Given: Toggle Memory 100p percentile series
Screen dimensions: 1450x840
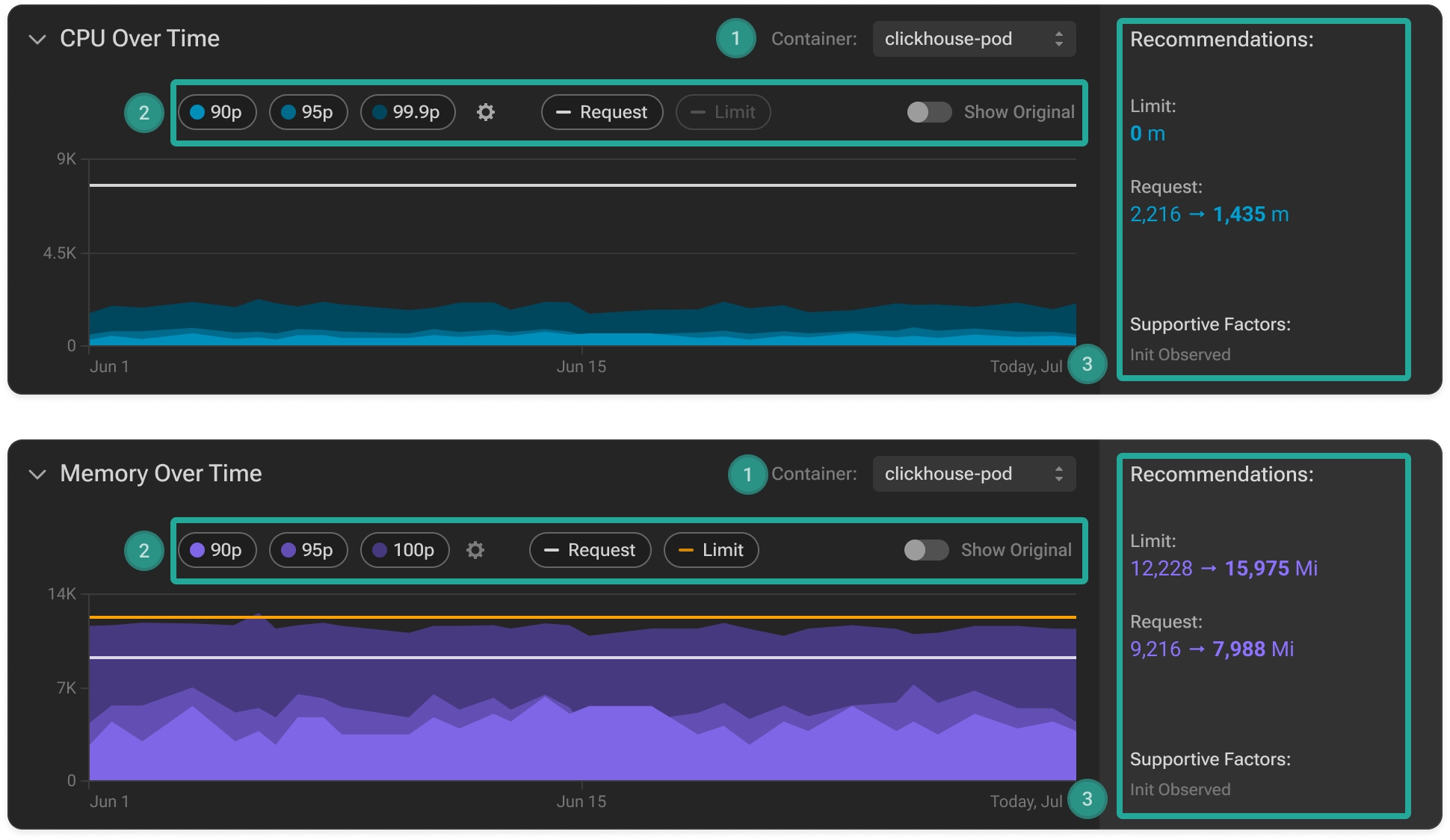Looking at the screenshot, I should 404,550.
